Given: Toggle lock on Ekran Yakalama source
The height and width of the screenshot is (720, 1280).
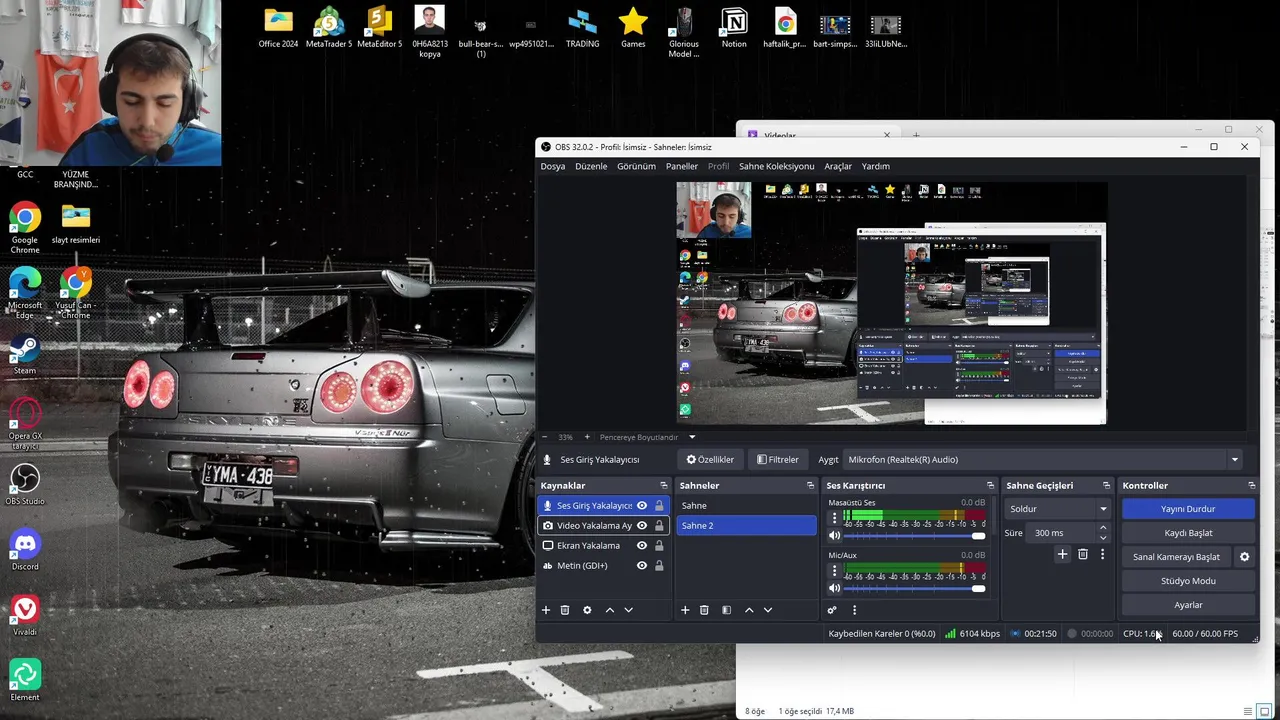Looking at the screenshot, I should point(659,546).
